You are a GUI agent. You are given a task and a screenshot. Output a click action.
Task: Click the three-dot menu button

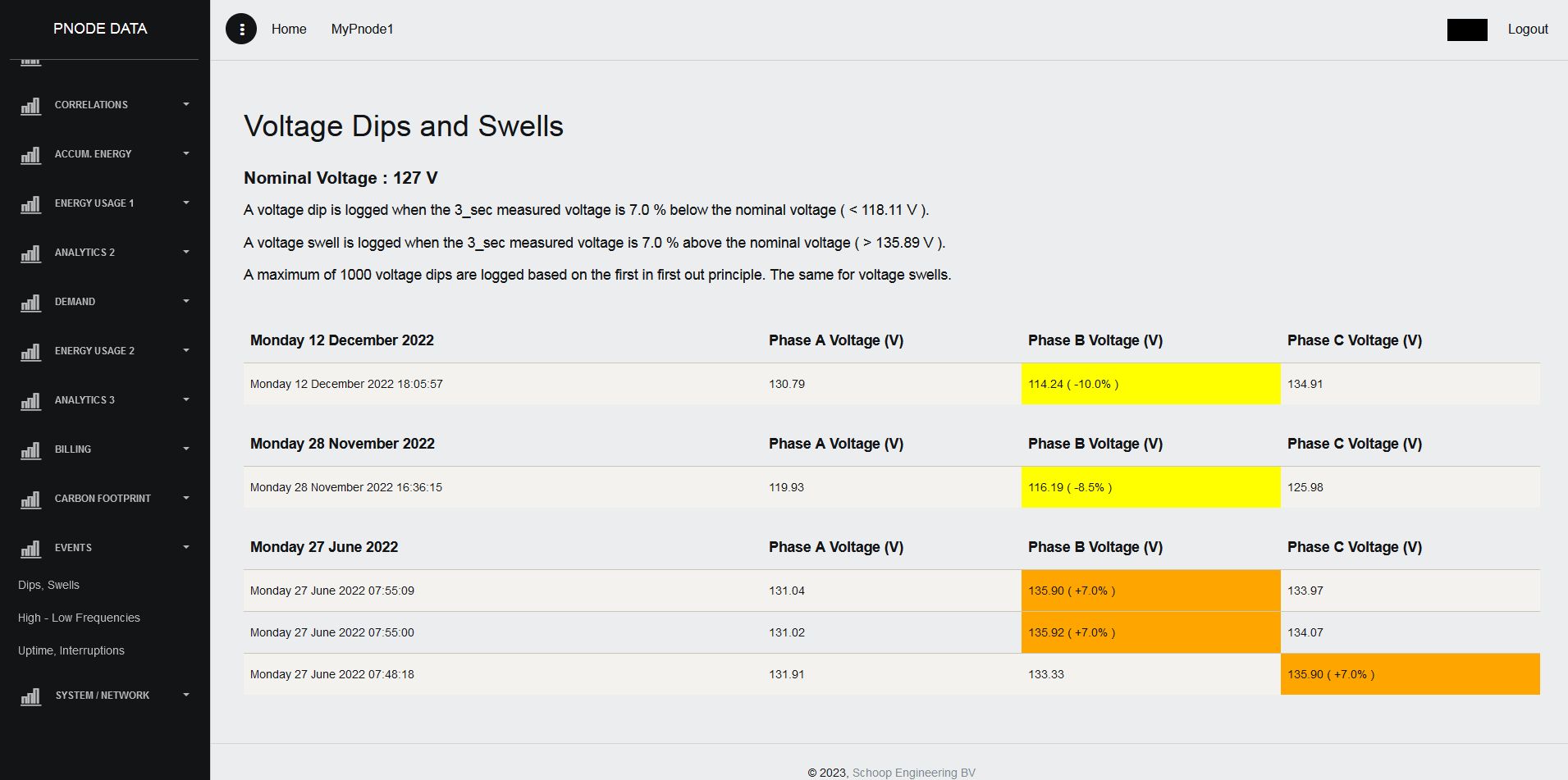coord(241,30)
